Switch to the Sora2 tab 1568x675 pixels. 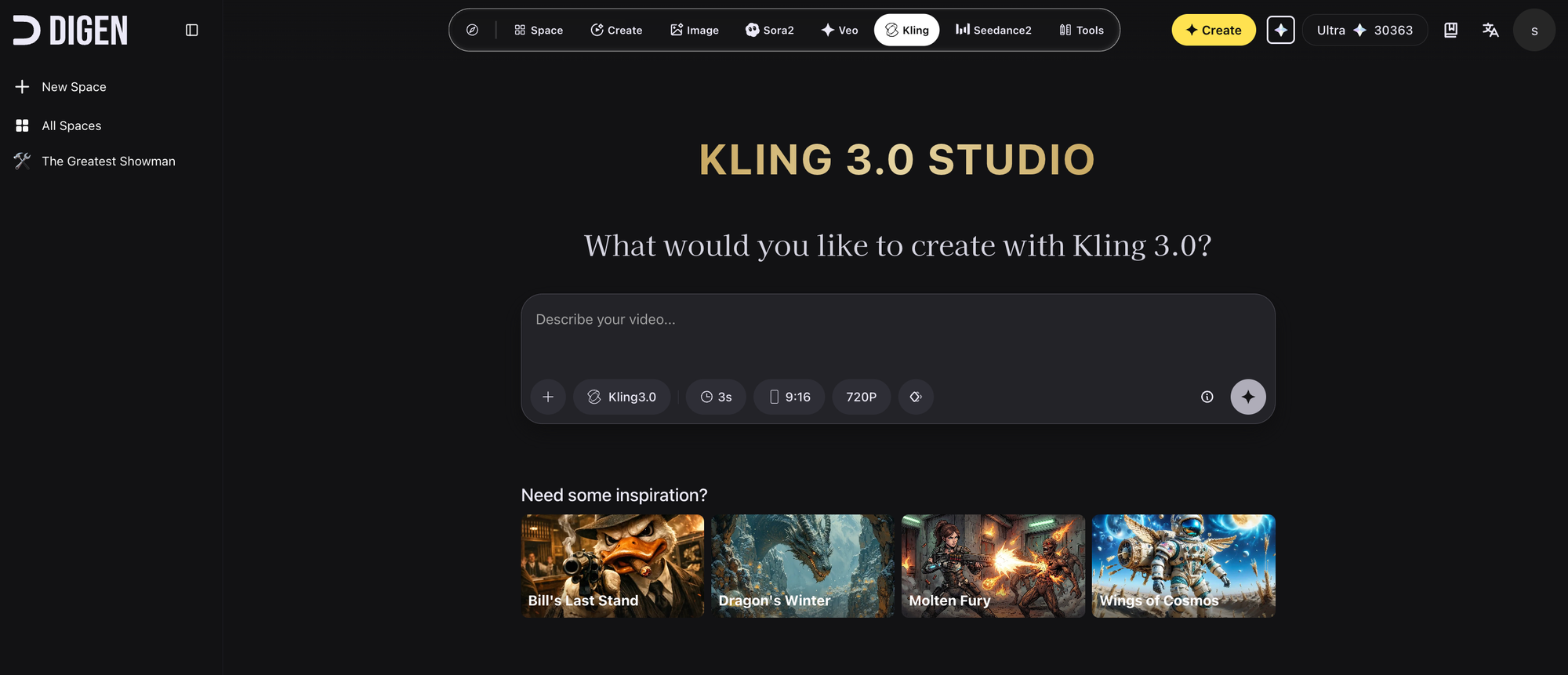tap(769, 30)
